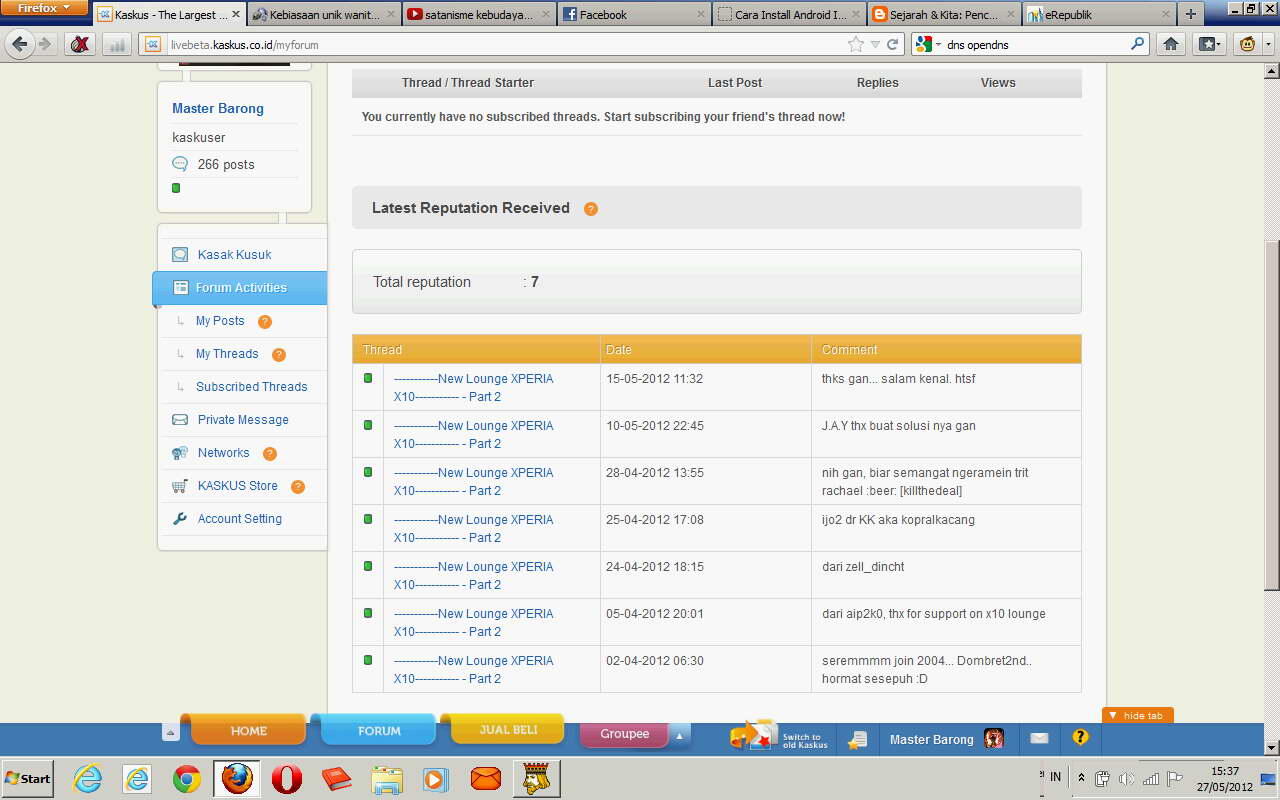1280x800 pixels.
Task: Open My Threads sidebar link
Action: point(227,354)
